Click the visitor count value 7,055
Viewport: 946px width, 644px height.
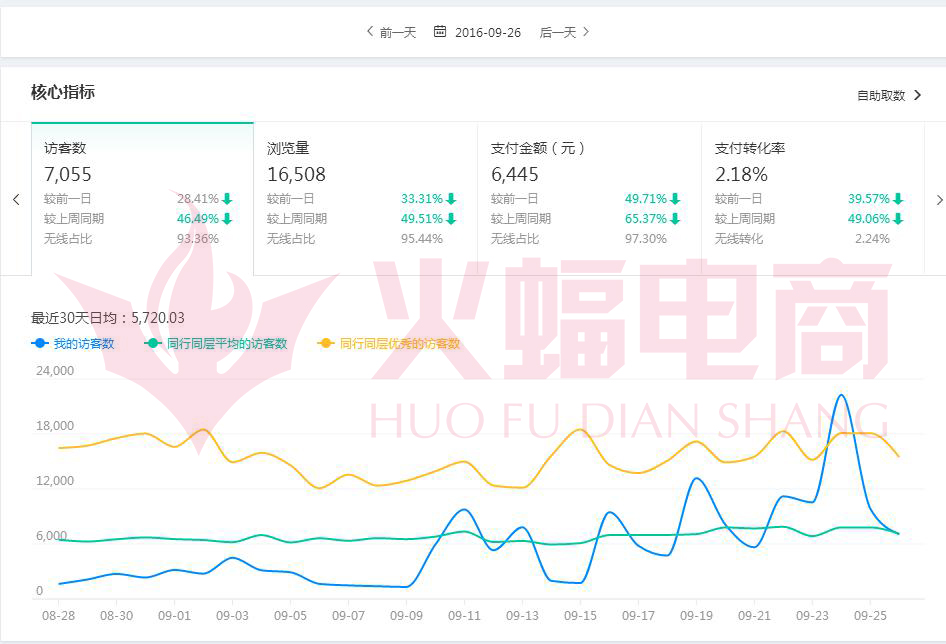(x=68, y=174)
